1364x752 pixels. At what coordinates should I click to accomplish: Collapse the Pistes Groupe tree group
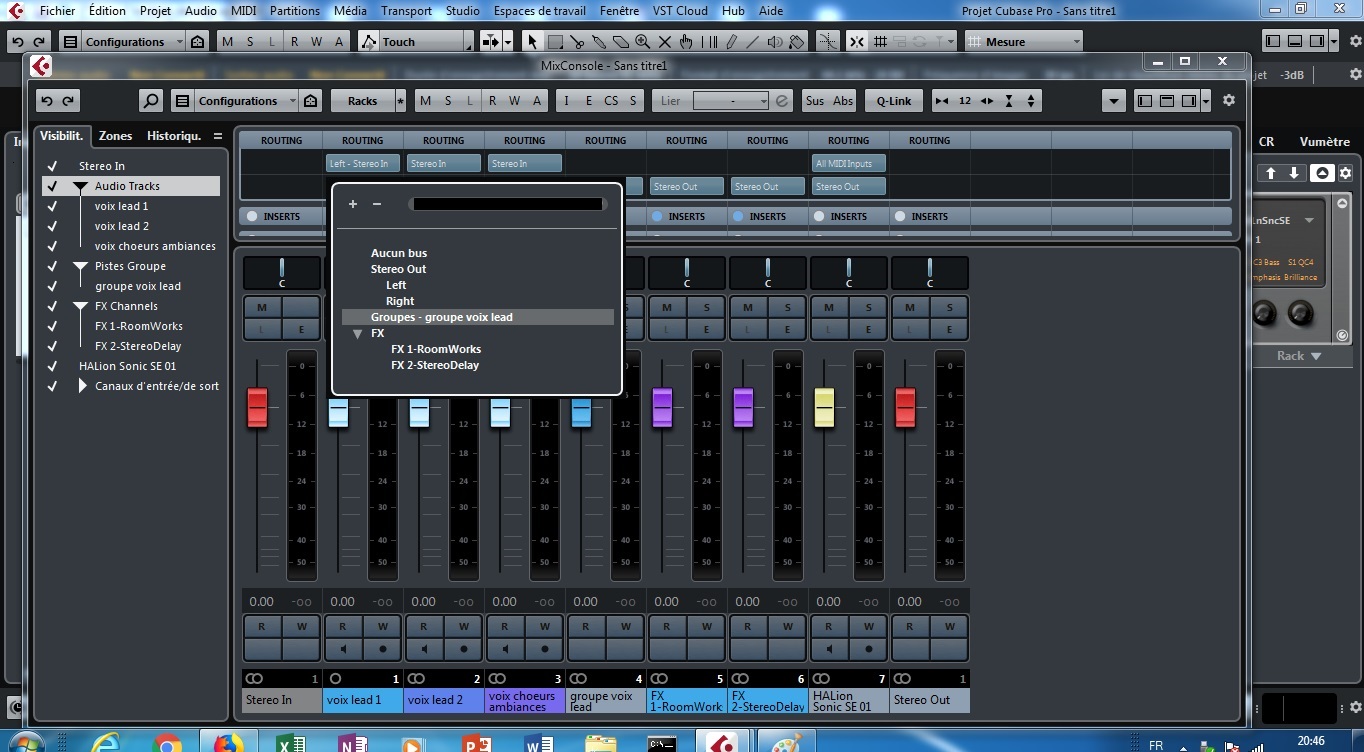(x=80, y=267)
